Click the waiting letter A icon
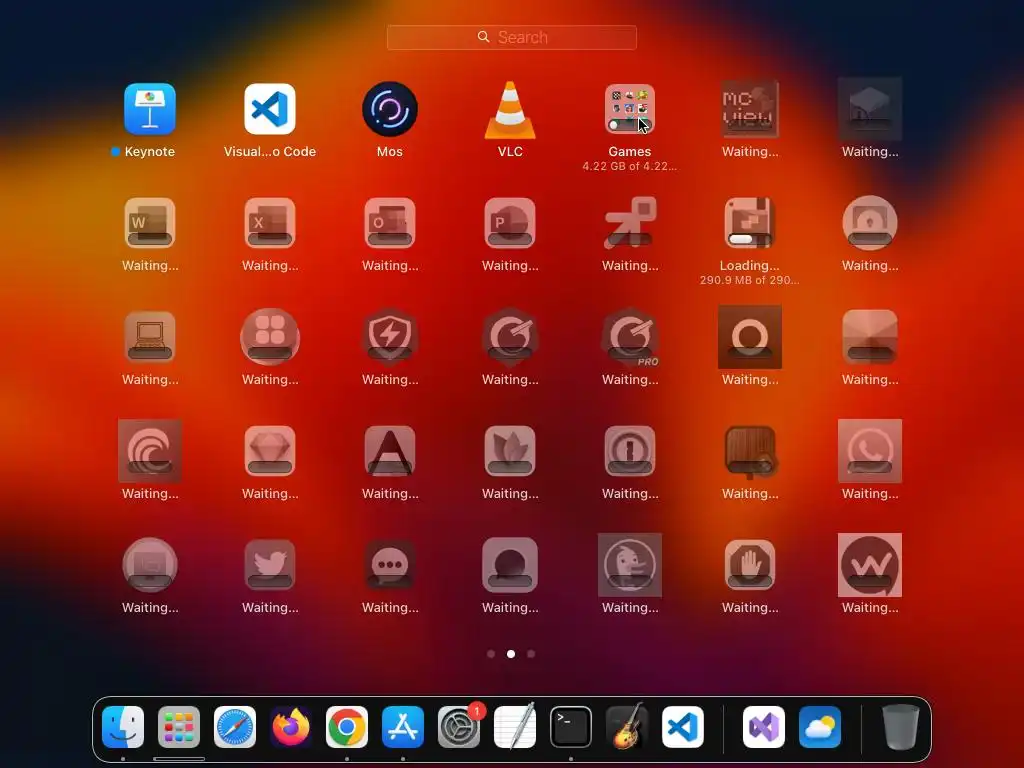Image resolution: width=1024 pixels, height=768 pixels. point(390,451)
